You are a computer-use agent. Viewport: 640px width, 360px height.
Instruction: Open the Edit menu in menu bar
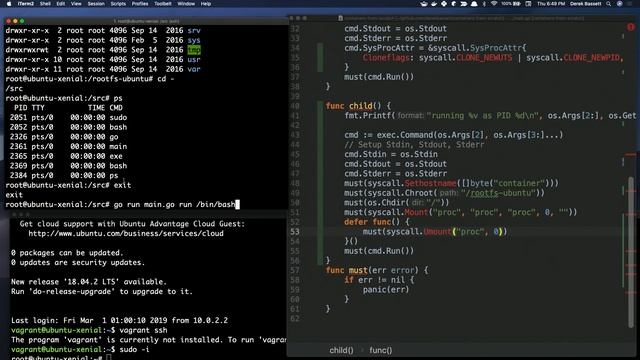pyautogui.click(x=61, y=4)
